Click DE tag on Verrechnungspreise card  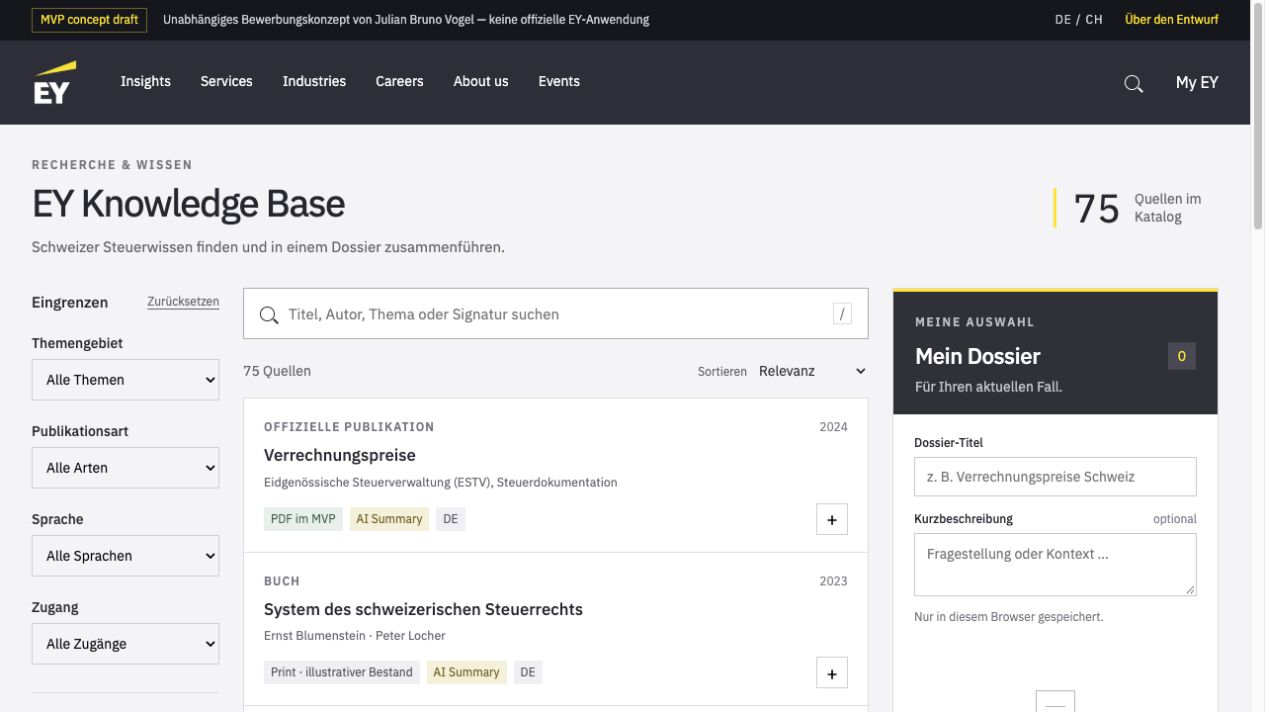point(450,520)
